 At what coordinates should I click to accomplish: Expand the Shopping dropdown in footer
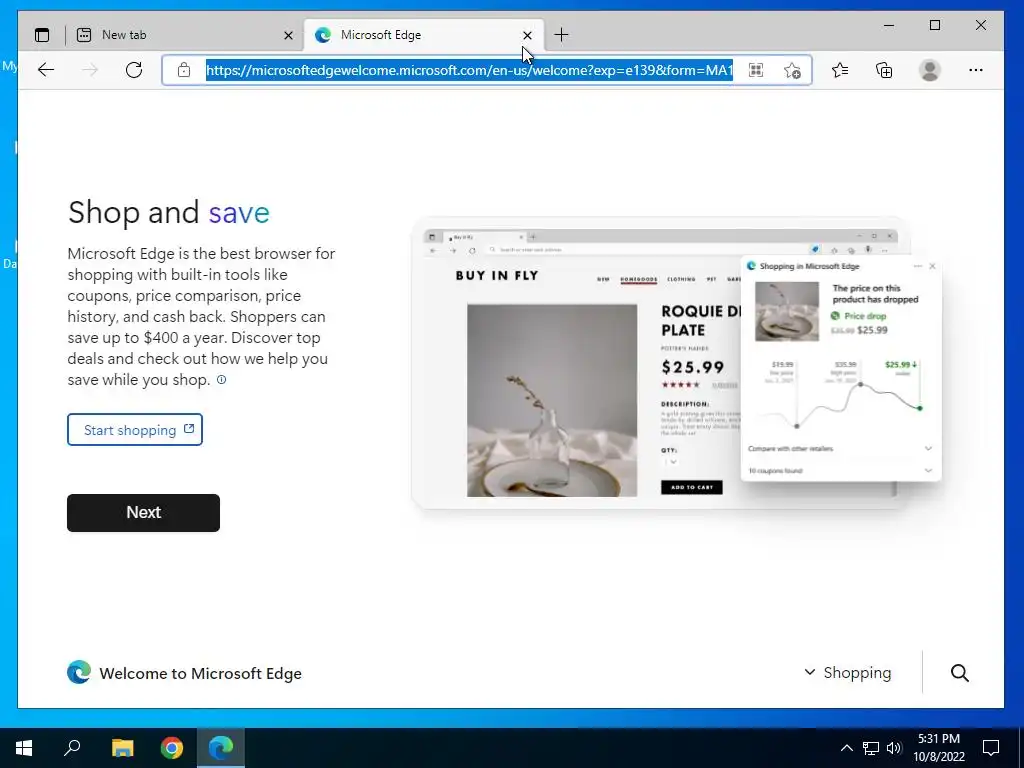(848, 673)
